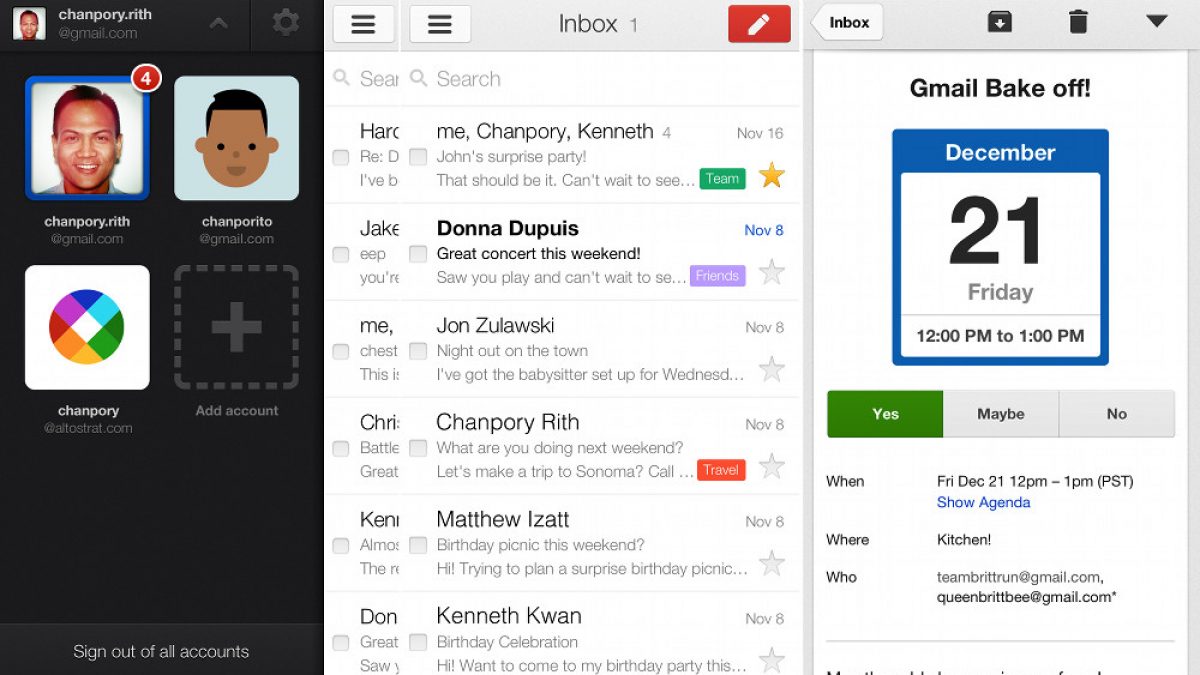The width and height of the screenshot is (1200, 675).
Task: Click the search magnifier icon beside Search
Action: pos(419,78)
